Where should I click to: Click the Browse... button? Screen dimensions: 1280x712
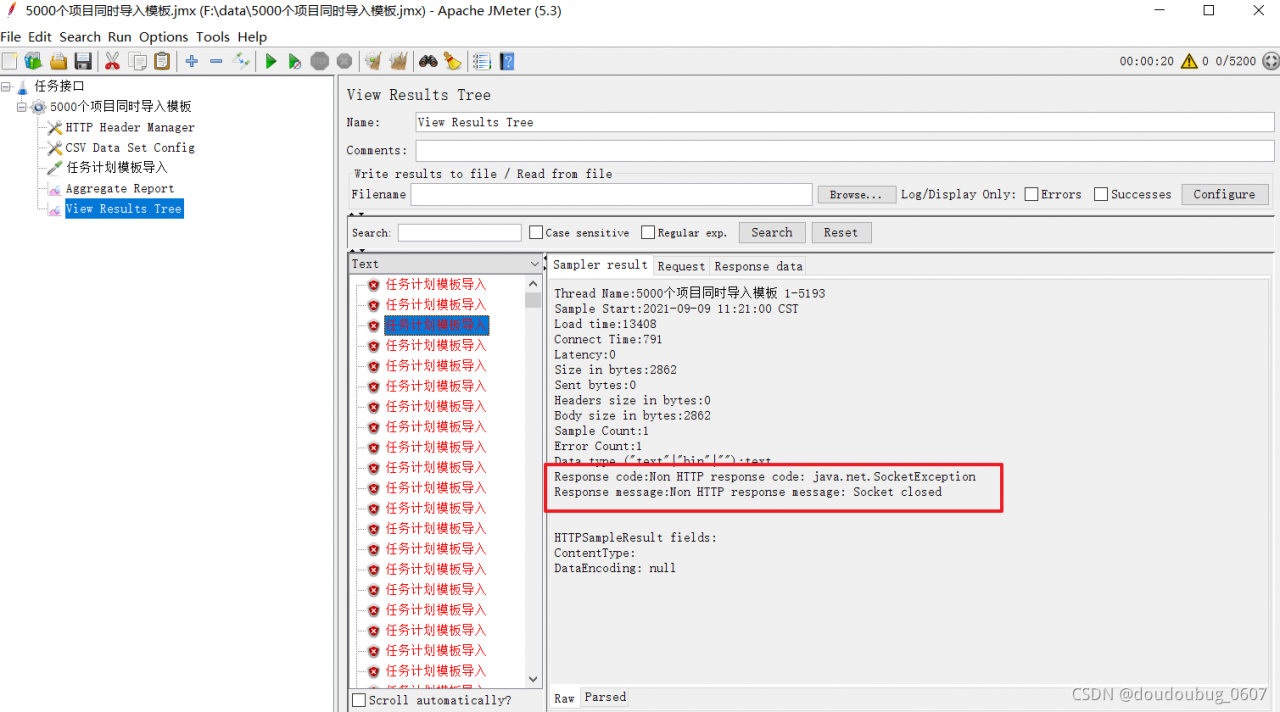tap(856, 195)
